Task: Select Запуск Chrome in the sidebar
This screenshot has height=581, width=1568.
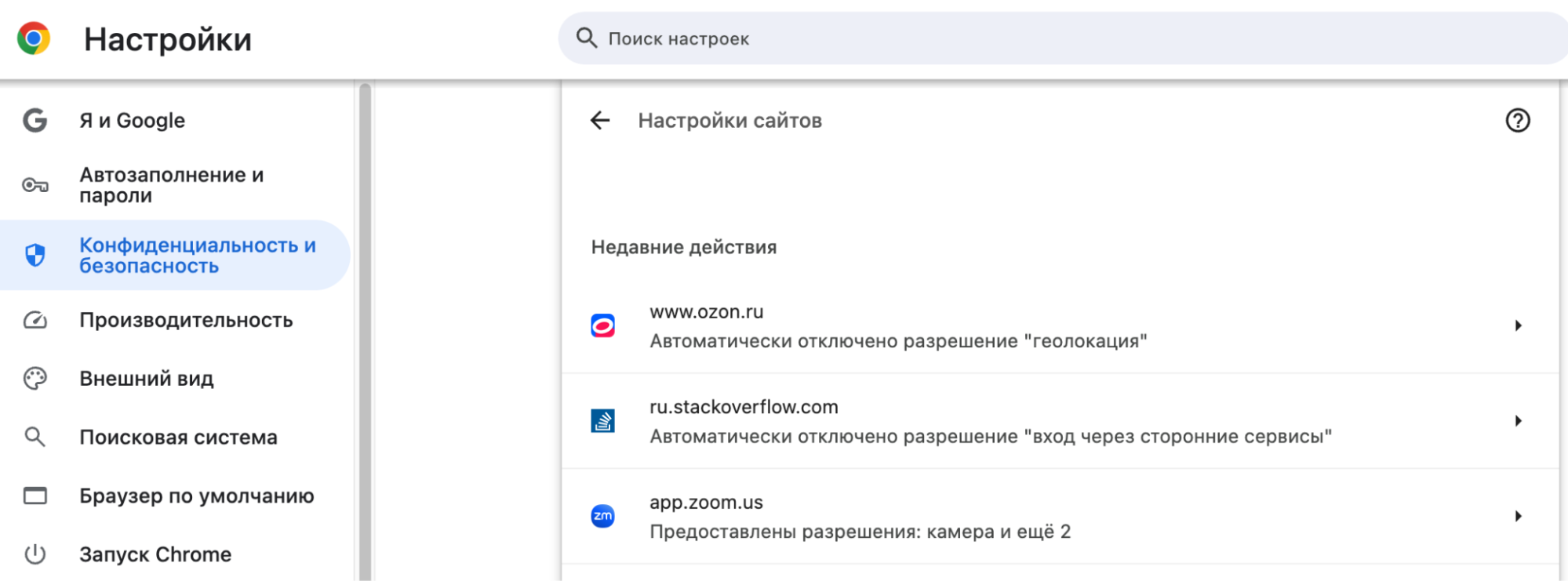Action: (155, 554)
